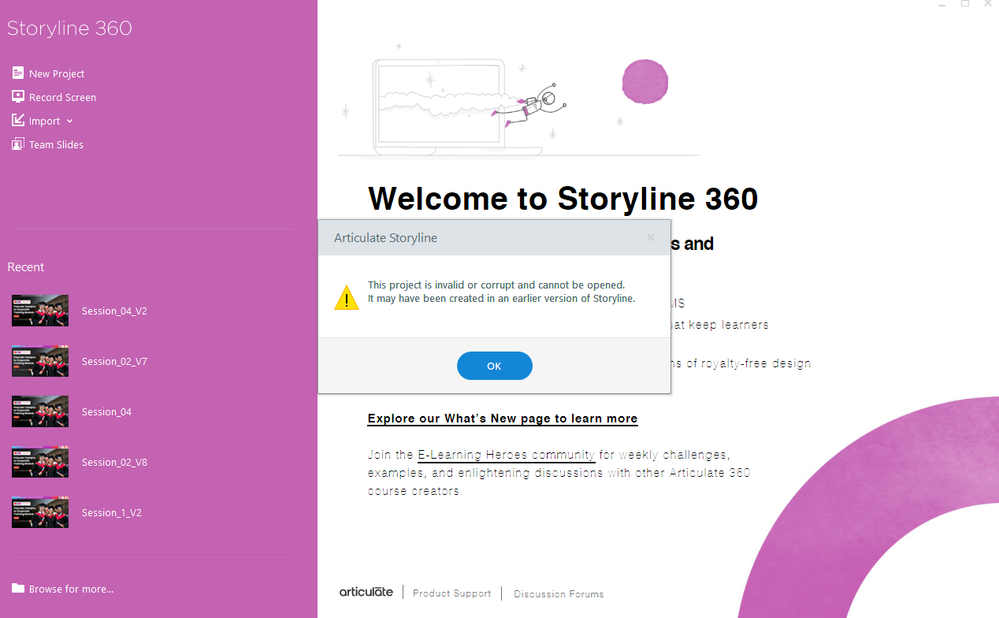Select Record Screen label
The height and width of the screenshot is (618, 999).
[x=62, y=97]
